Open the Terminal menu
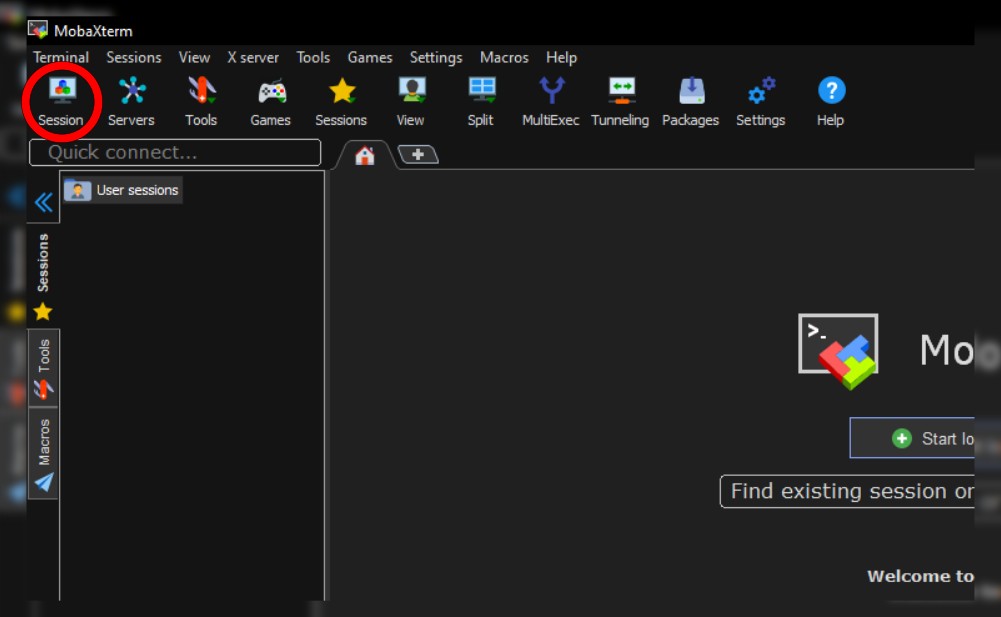The height and width of the screenshot is (617, 1001). (61, 57)
